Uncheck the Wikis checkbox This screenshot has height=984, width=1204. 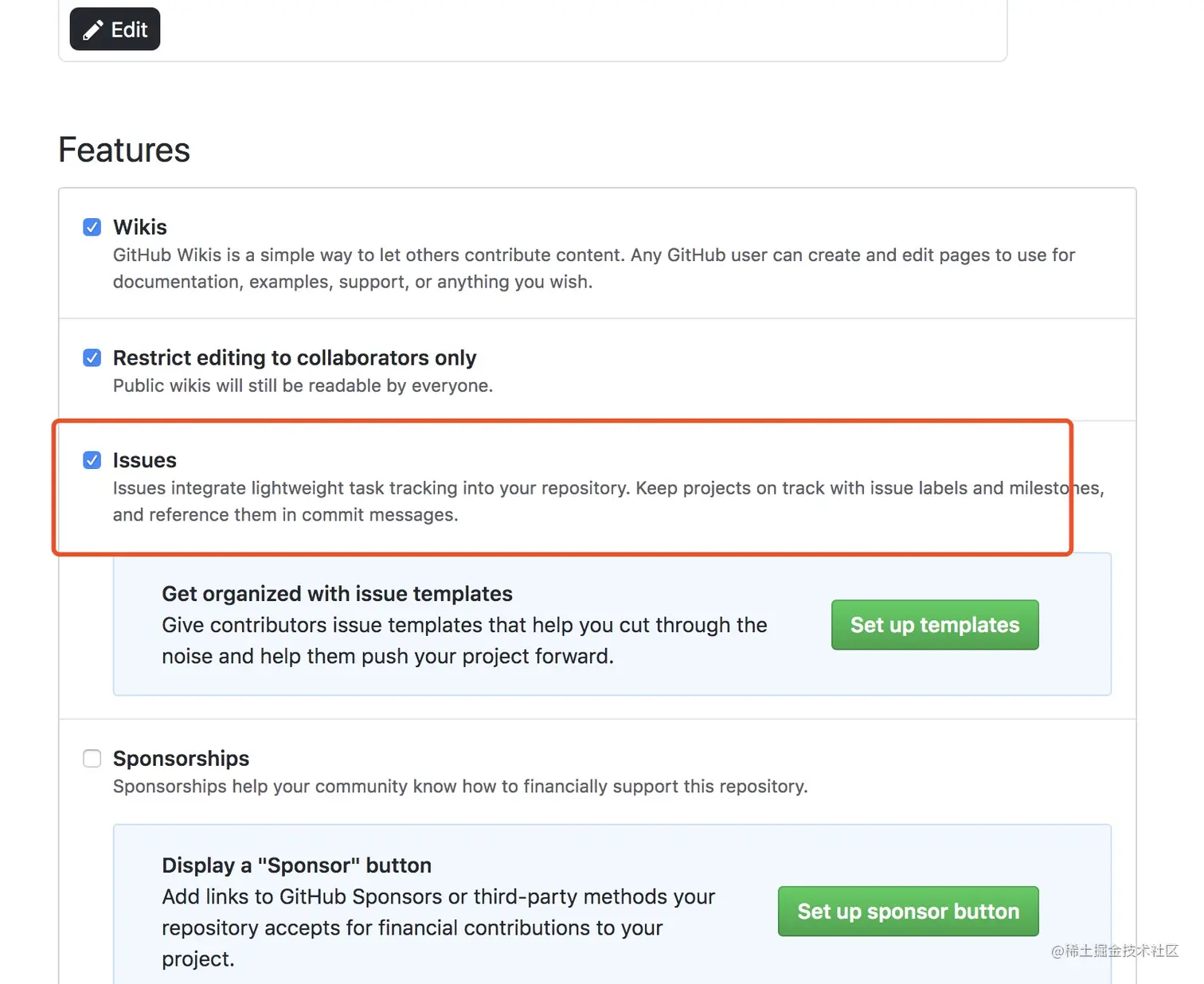pos(92,227)
